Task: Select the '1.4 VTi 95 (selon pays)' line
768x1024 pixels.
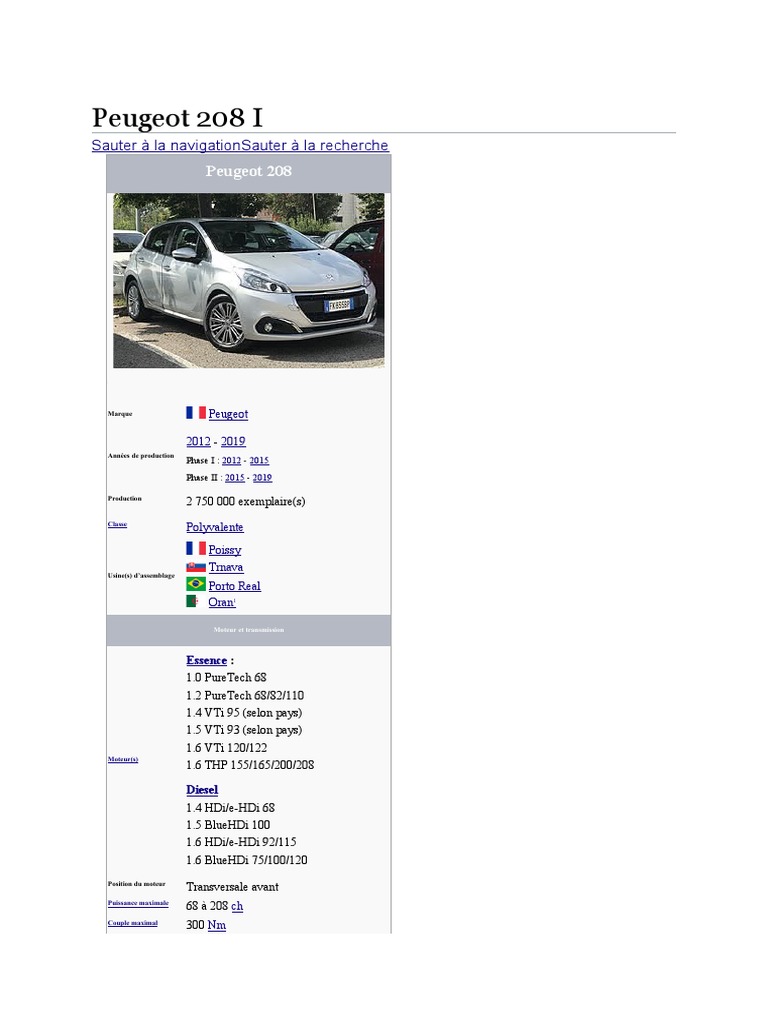Action: pyautogui.click(x=244, y=712)
